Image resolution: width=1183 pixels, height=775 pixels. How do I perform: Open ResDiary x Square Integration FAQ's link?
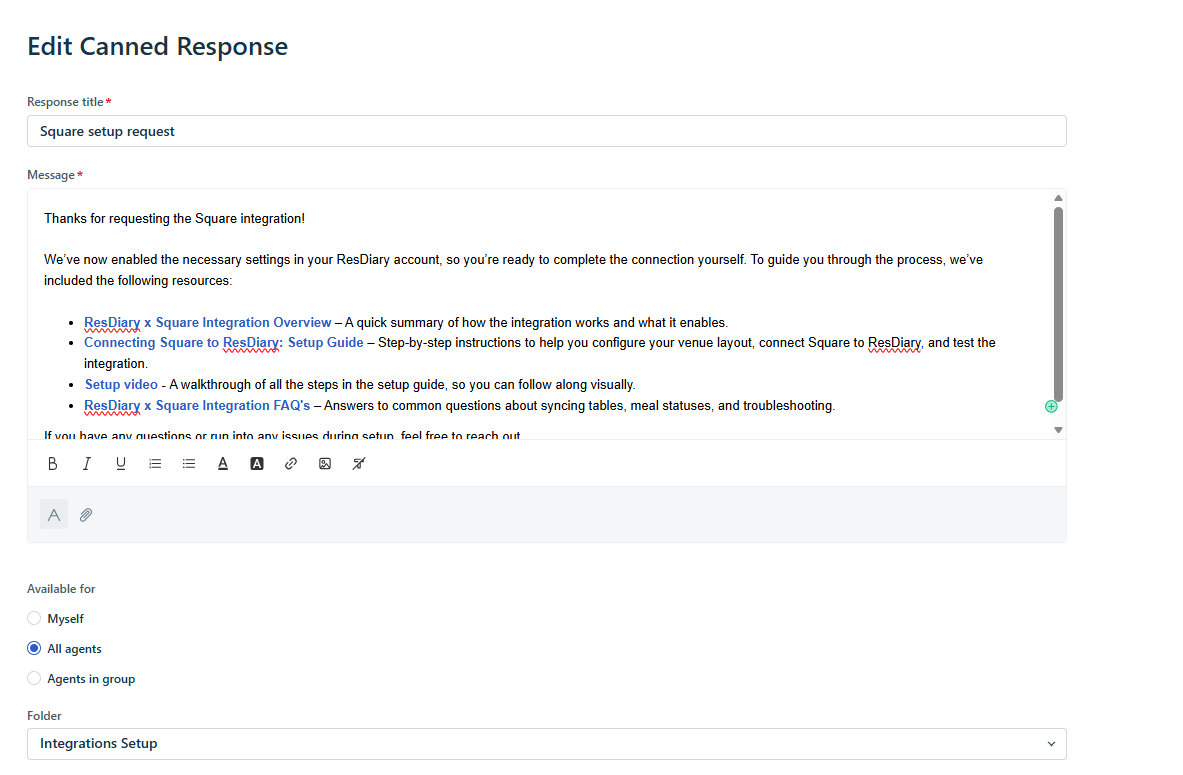pos(197,406)
